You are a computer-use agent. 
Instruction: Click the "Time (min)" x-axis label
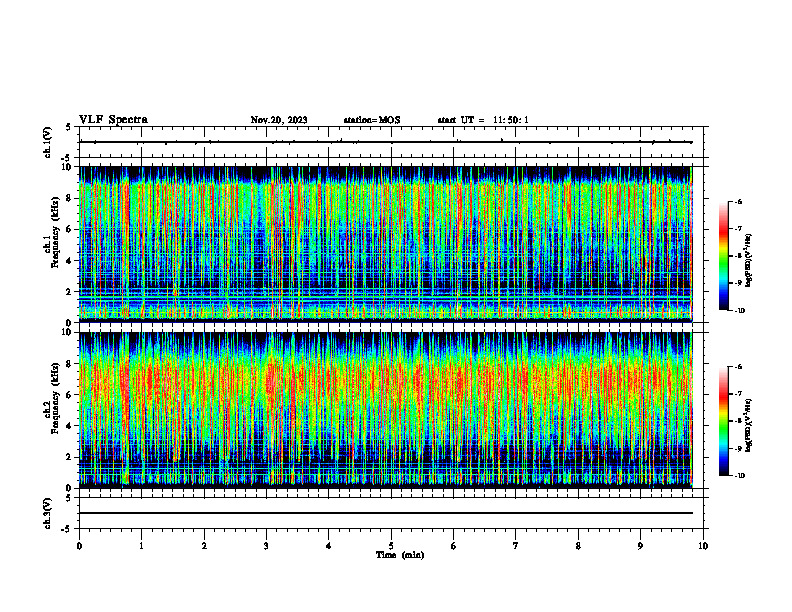400,555
